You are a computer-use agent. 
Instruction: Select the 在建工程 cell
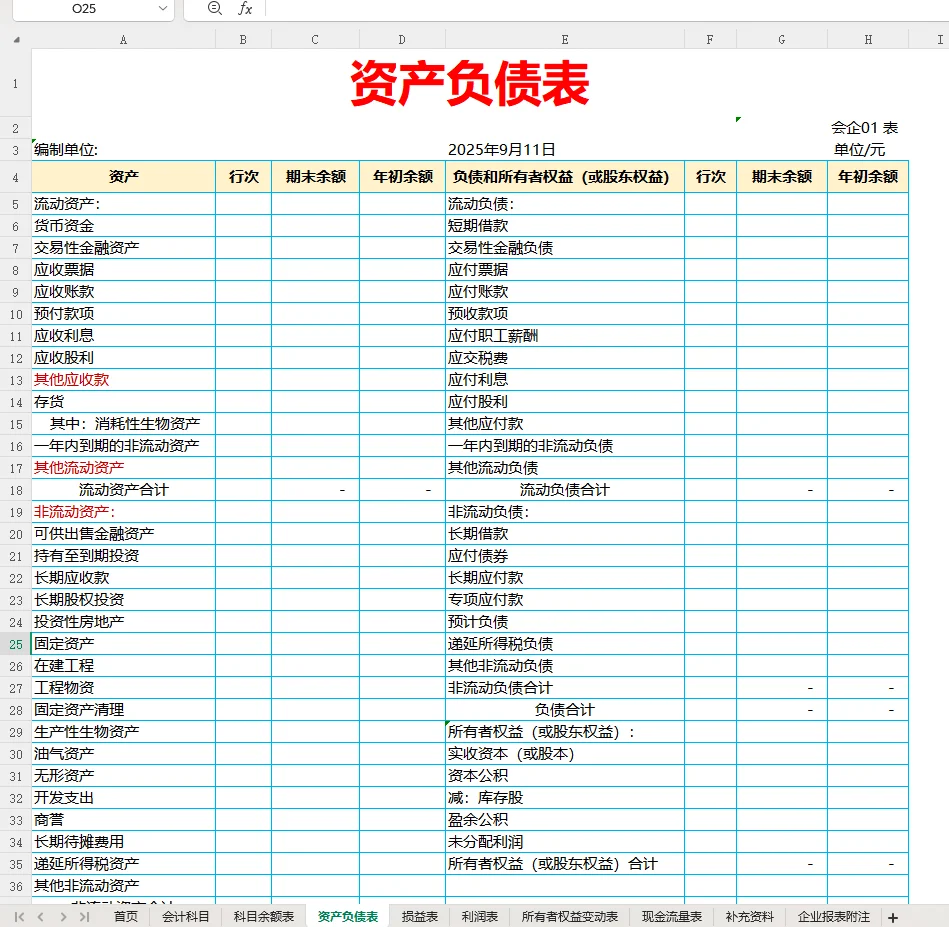(123, 666)
